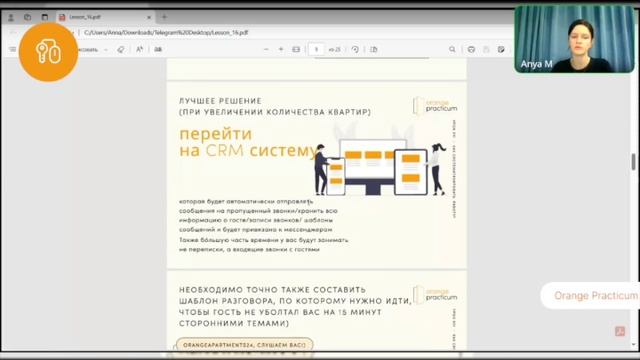640x360 pixels.
Task: Zoom in the PDF with plus button
Action: point(281,49)
